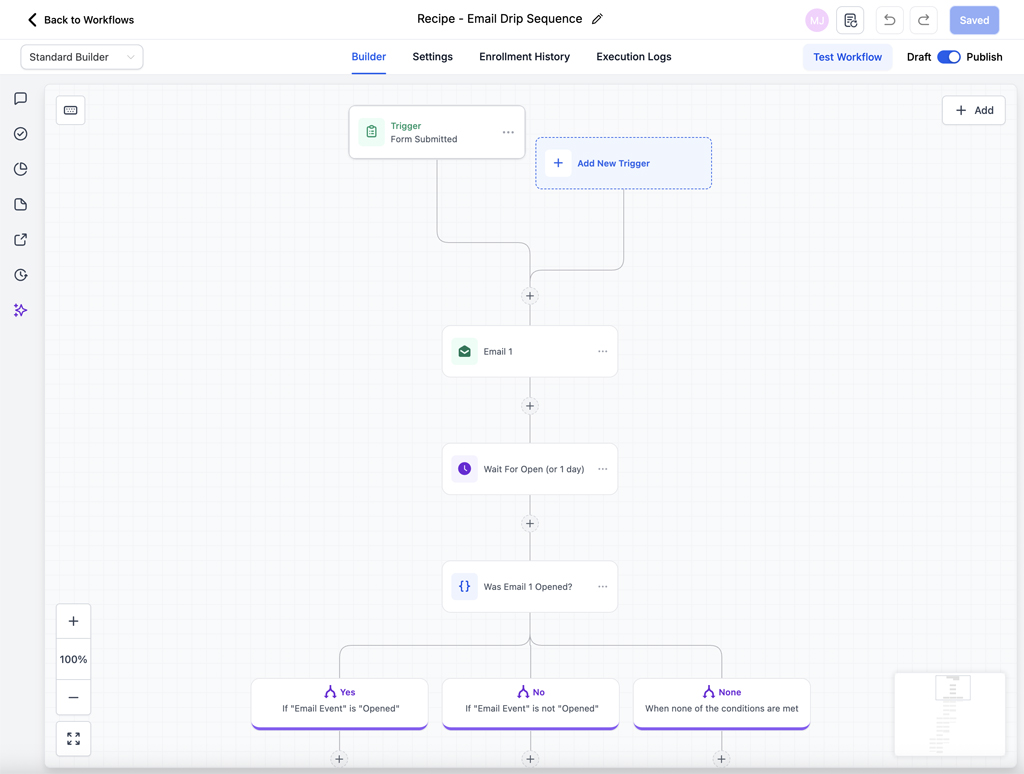Click the redo arrow in the top bar

point(923,19)
